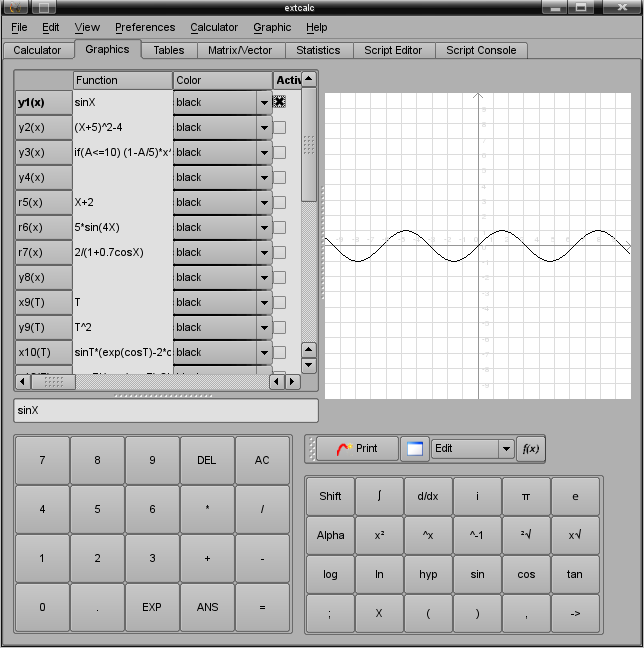The width and height of the screenshot is (644, 648).
Task: Activate the x9(T) checkbox
Action: click(x=279, y=303)
